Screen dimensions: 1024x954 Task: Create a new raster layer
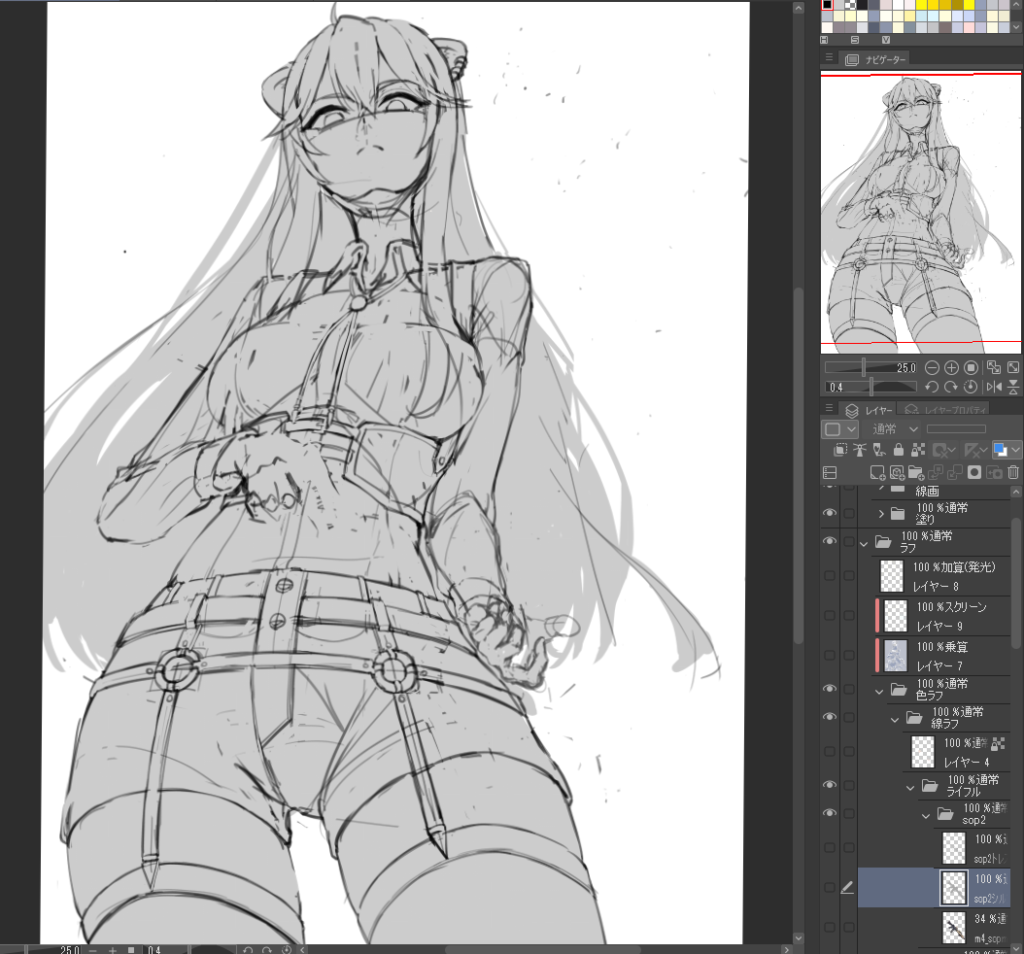(x=877, y=472)
